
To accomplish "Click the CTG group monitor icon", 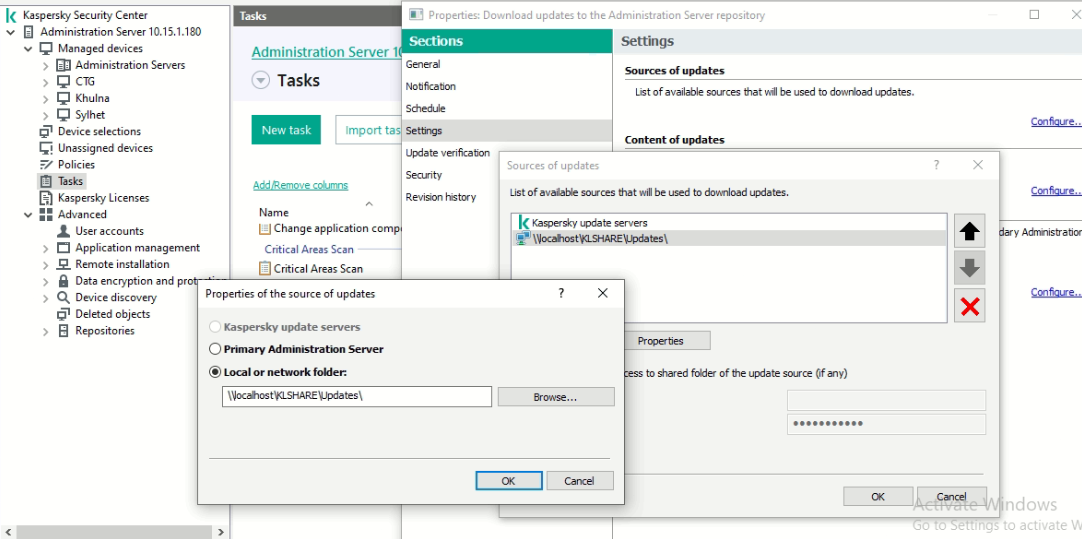I will click(63, 81).
